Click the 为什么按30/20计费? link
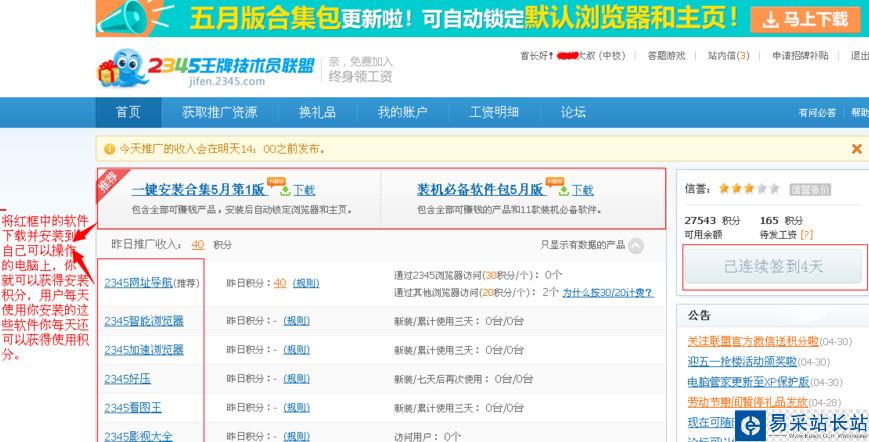869x442 pixels. [x=608, y=292]
